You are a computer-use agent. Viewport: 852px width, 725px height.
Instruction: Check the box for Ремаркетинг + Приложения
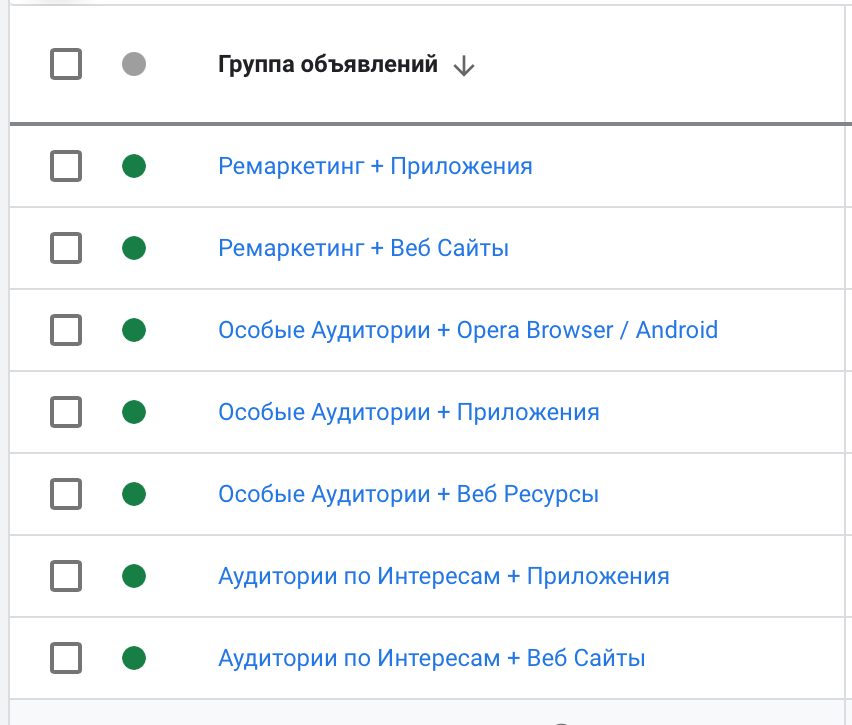(x=66, y=166)
